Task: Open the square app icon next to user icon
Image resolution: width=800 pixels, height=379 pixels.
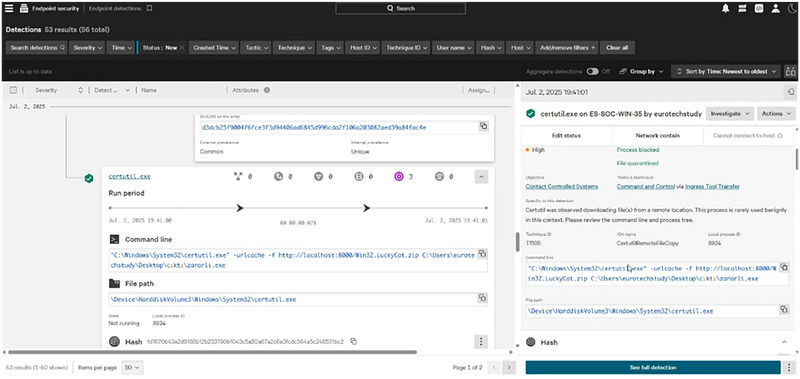Action: [759, 8]
